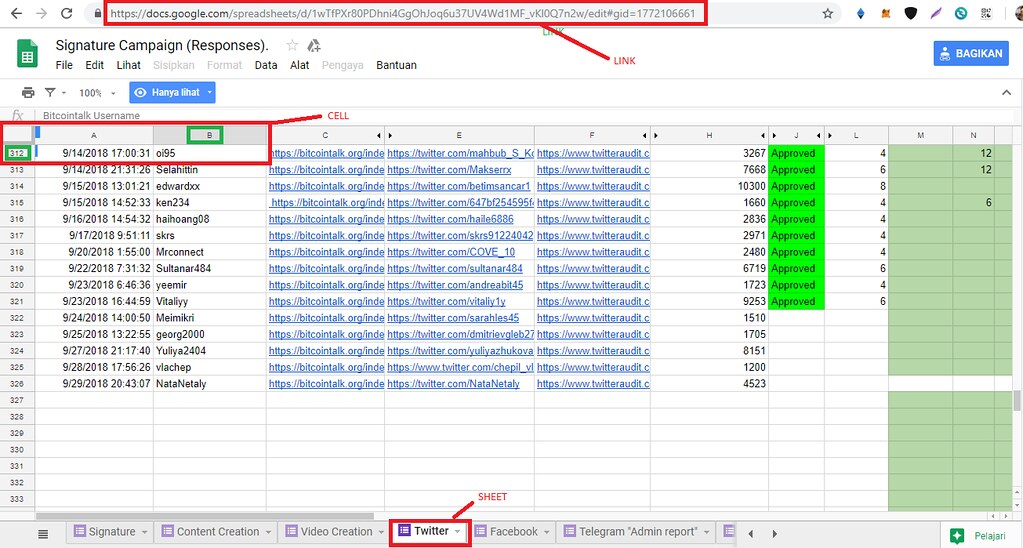Click the formula bar showing Bitcointalk Username
The image size is (1023, 548).
pyautogui.click(x=91, y=115)
